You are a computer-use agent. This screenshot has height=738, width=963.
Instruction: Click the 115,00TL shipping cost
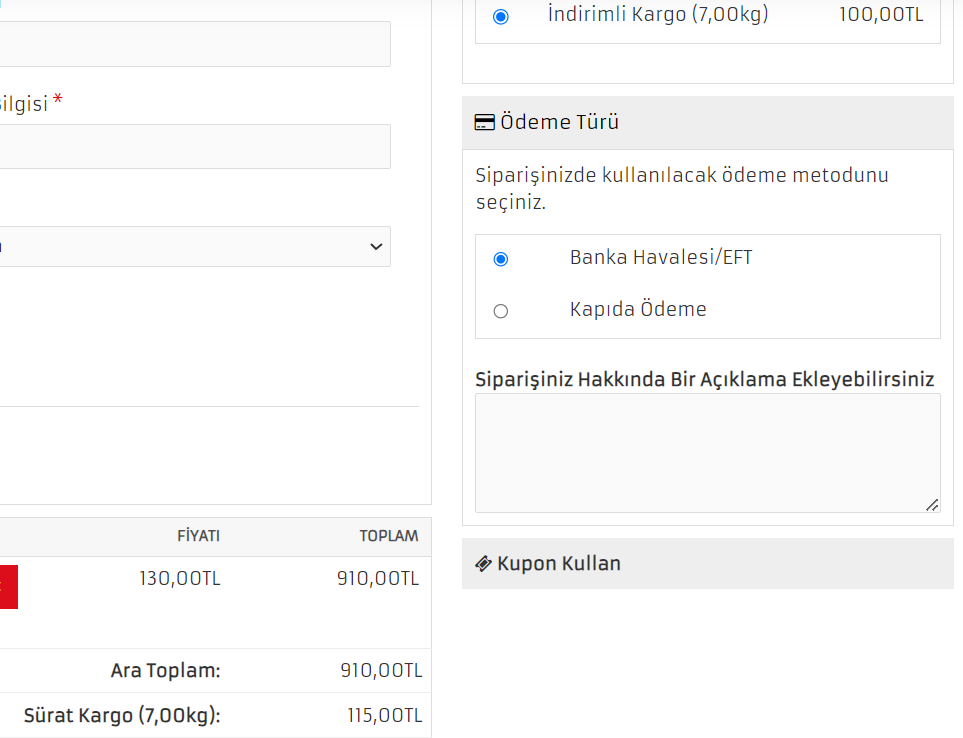tap(385, 716)
